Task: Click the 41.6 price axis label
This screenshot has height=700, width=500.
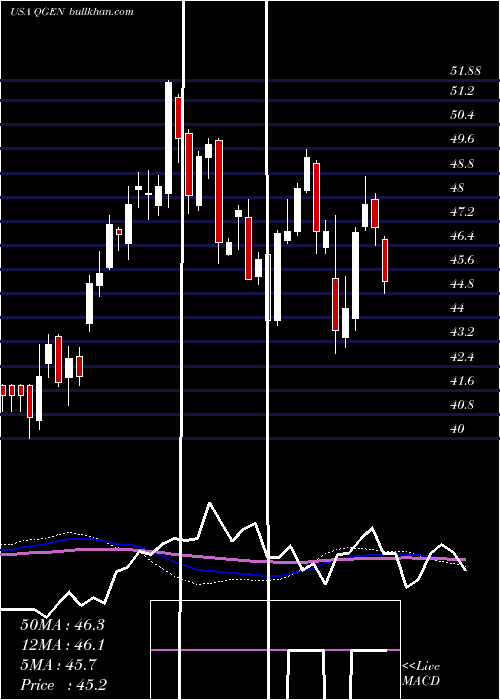Action: pyautogui.click(x=462, y=381)
